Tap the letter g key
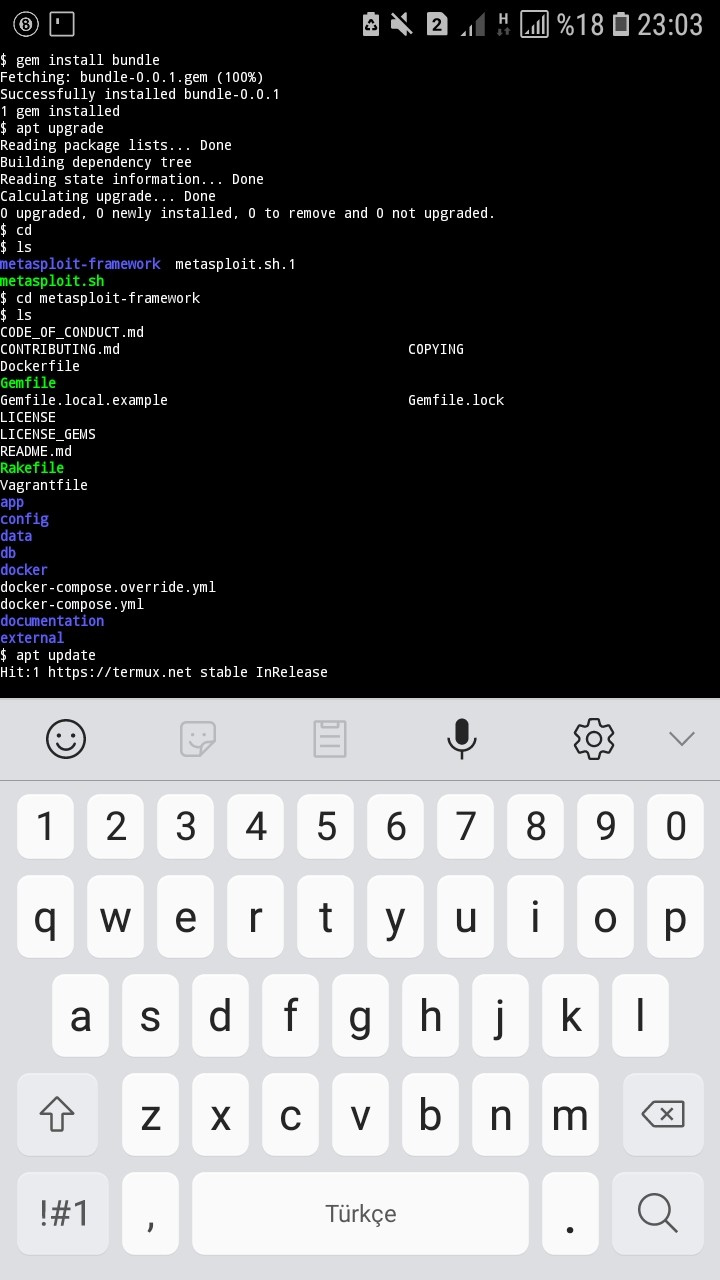The height and width of the screenshot is (1280, 720). [360, 1016]
